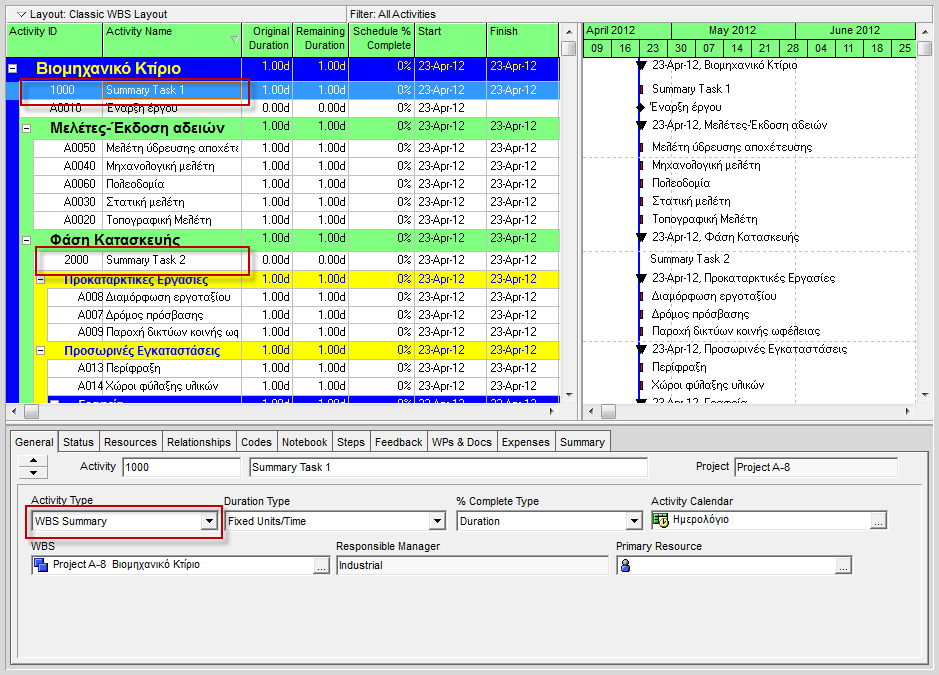Viewport: 939px width, 675px height.
Task: Select the Περίφραξη activity row
Action: click(304, 368)
